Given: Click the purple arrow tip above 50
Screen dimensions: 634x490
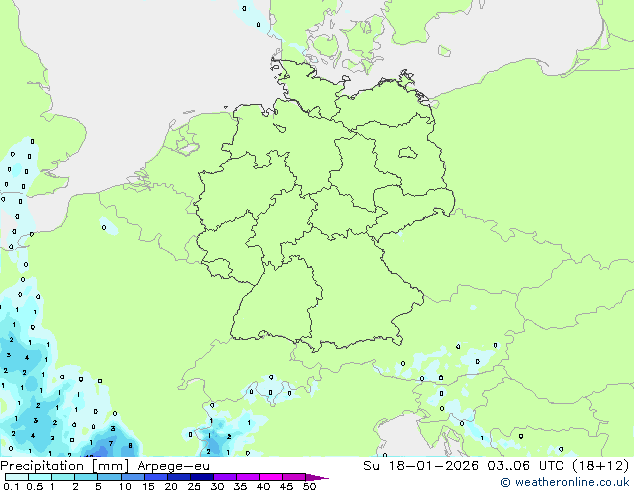Looking at the screenshot, I should [x=317, y=477].
